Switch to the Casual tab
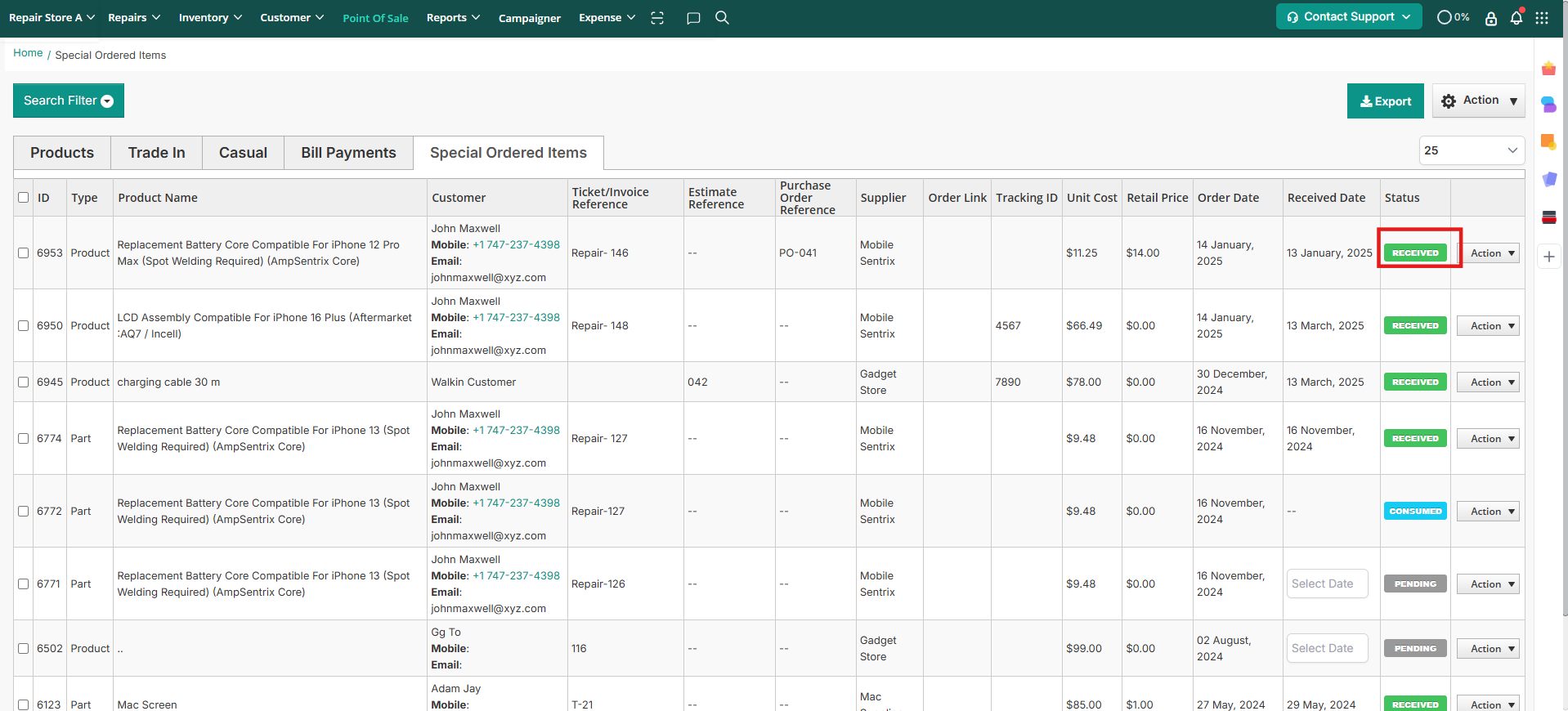The width and height of the screenshot is (1568, 711). tap(244, 153)
